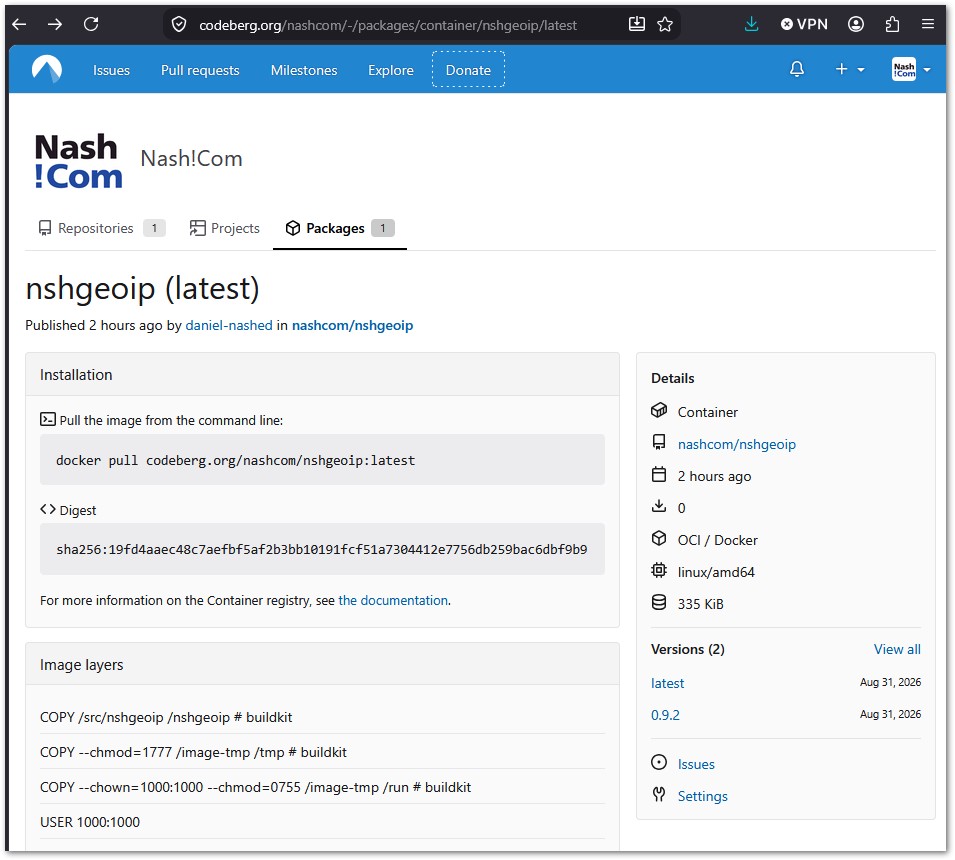Click the linux/amd64 platform text
Screen dimensions: 955x860
tap(716, 572)
